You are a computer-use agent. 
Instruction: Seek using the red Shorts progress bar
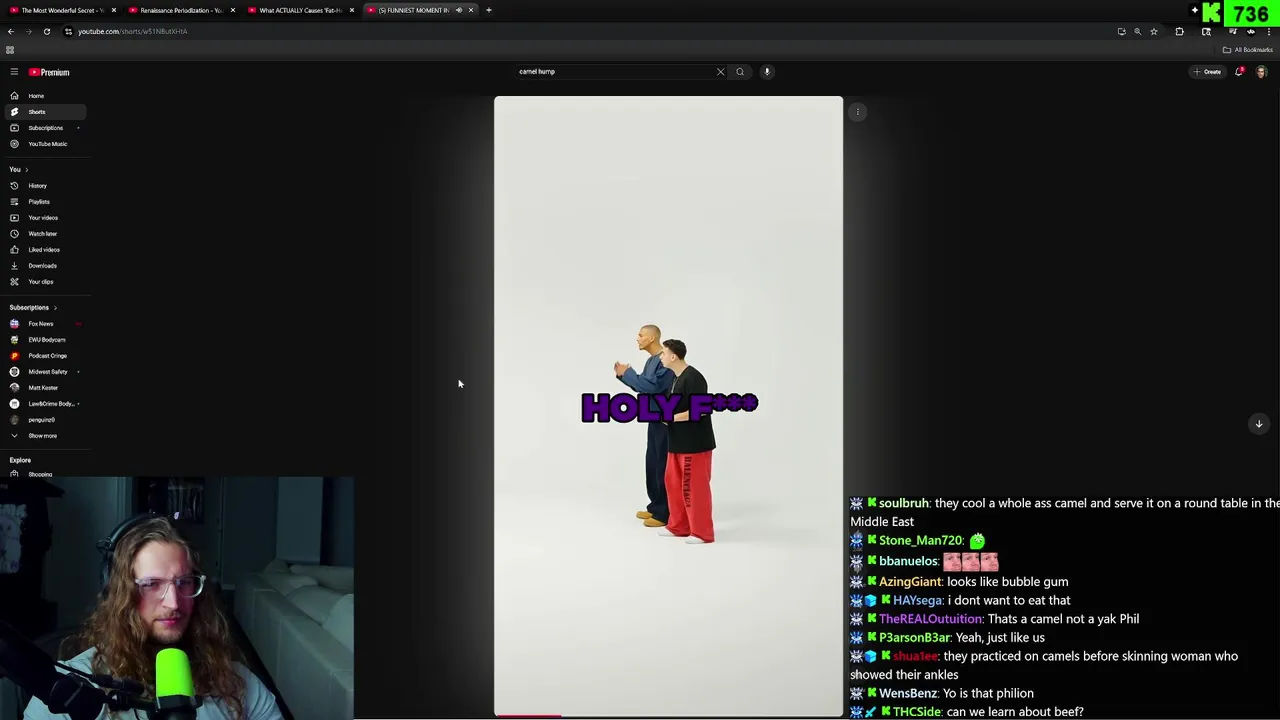[668, 715]
